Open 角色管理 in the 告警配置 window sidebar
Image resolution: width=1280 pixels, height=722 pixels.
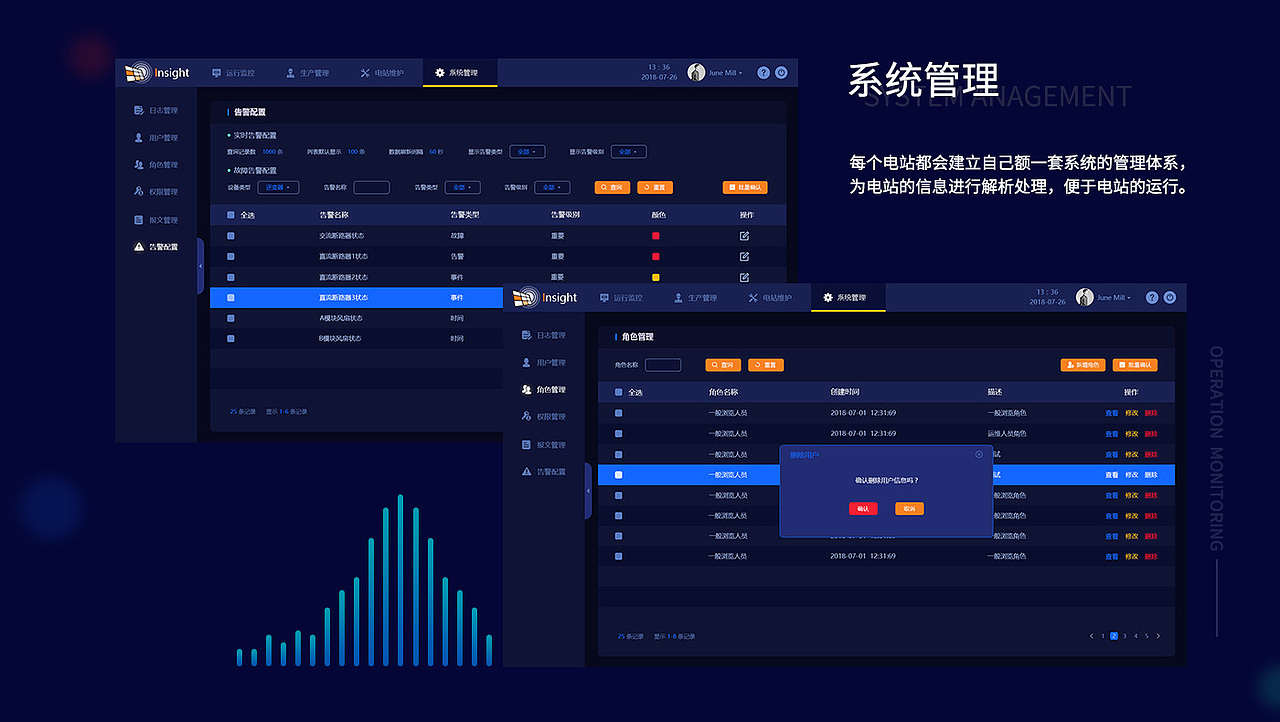tap(156, 165)
